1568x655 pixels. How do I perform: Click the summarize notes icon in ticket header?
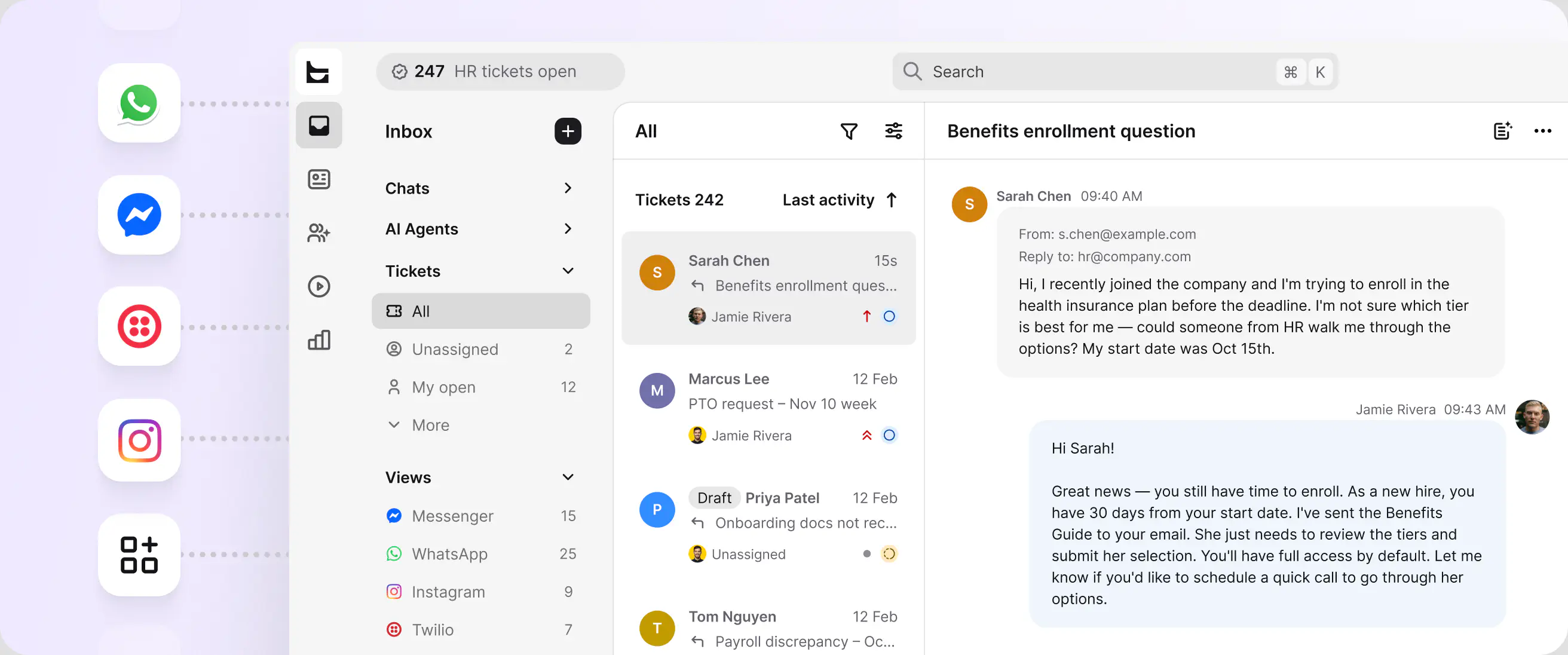point(1502,131)
